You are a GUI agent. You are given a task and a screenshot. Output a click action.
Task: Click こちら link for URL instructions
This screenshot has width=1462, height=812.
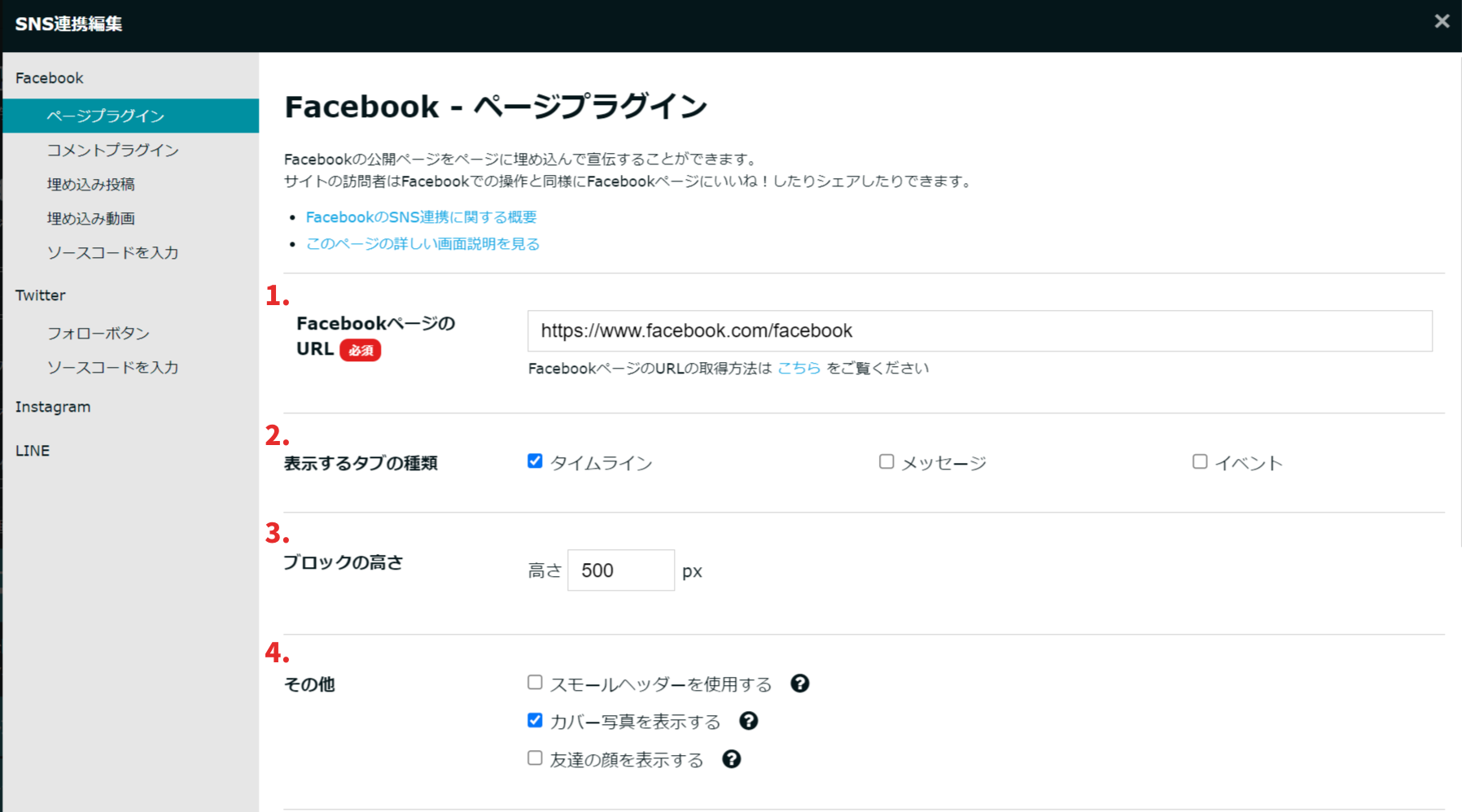point(799,368)
